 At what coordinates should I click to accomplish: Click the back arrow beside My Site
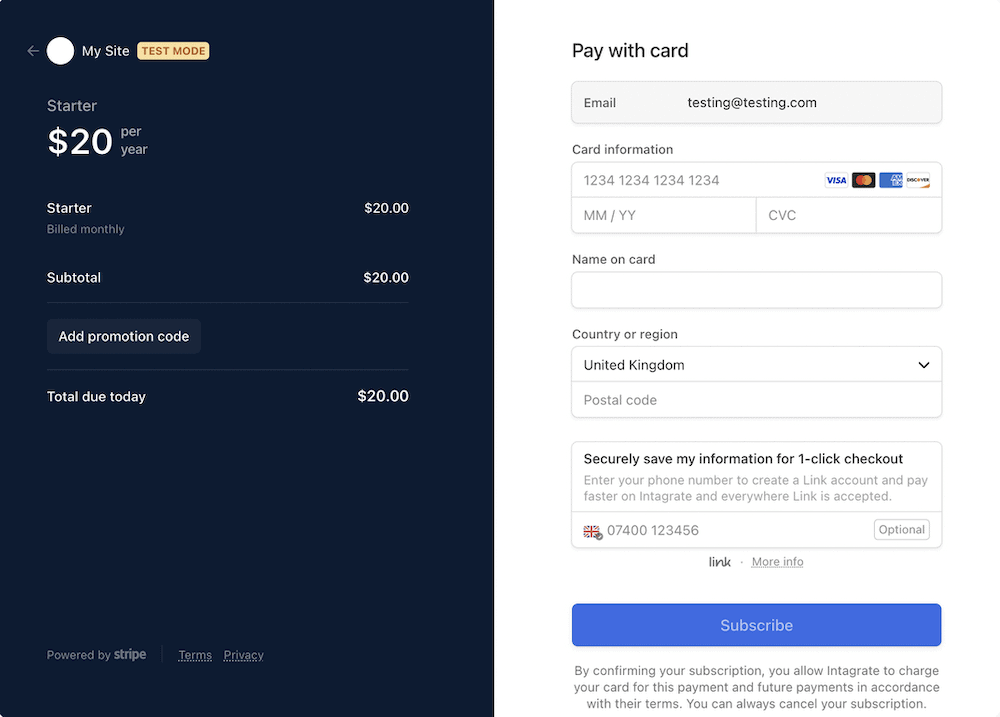33,51
